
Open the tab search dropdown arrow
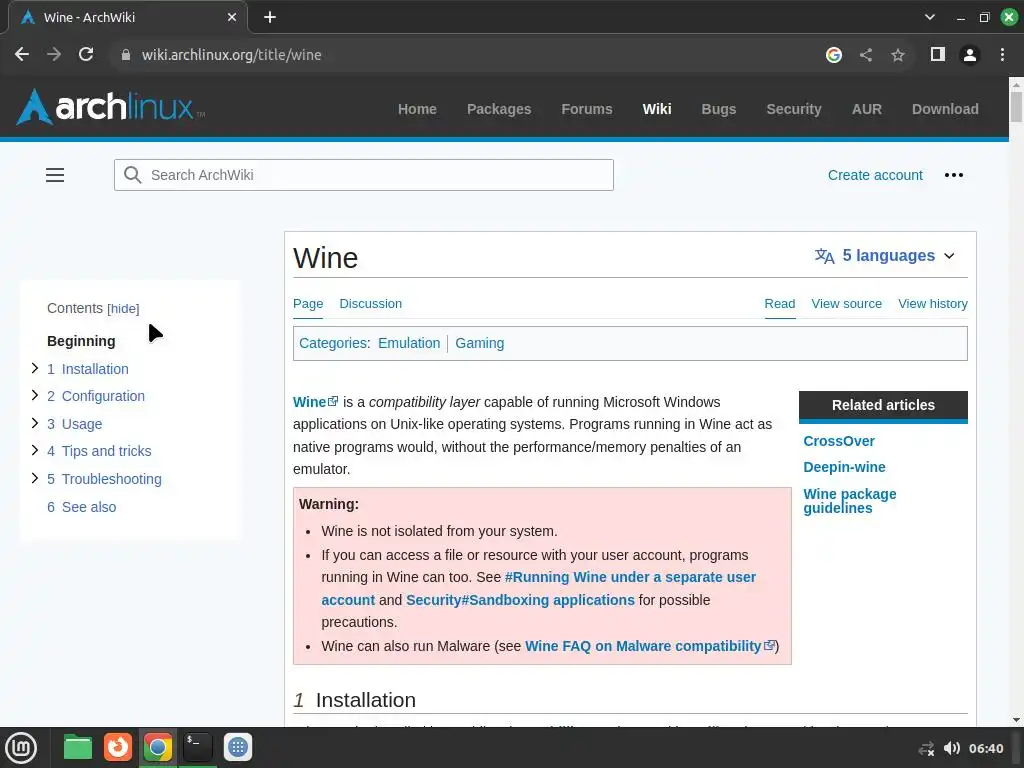click(x=930, y=18)
